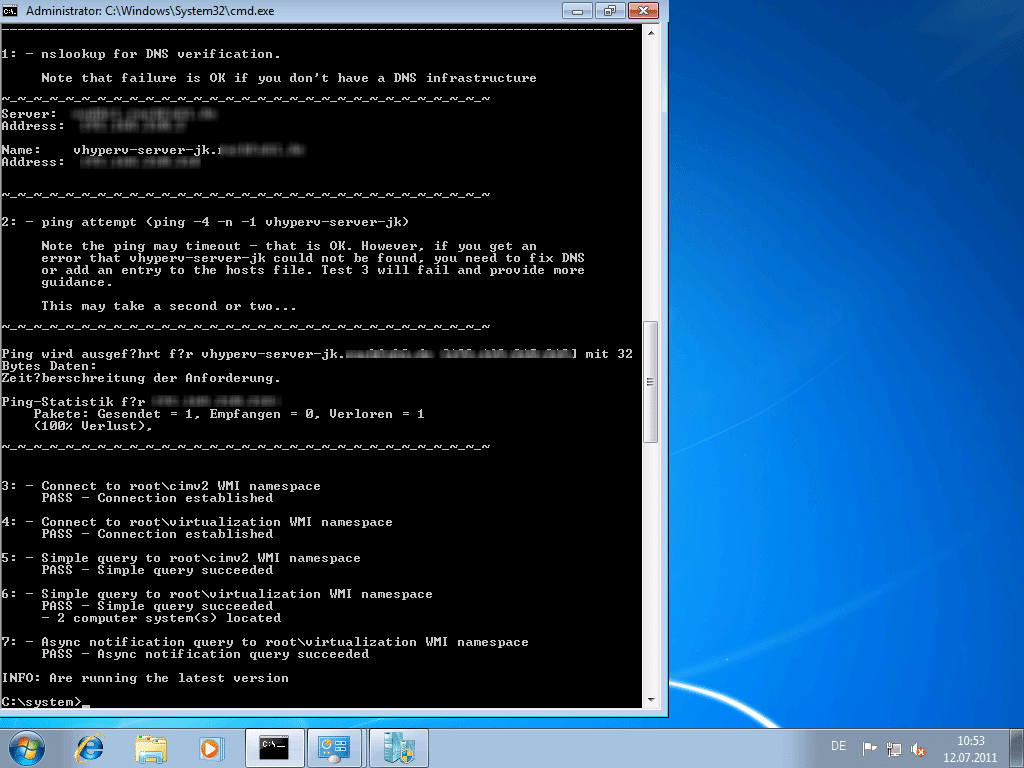Click the '- 2 computer system(s) located' line
1024x768 pixels.
[x=161, y=618]
